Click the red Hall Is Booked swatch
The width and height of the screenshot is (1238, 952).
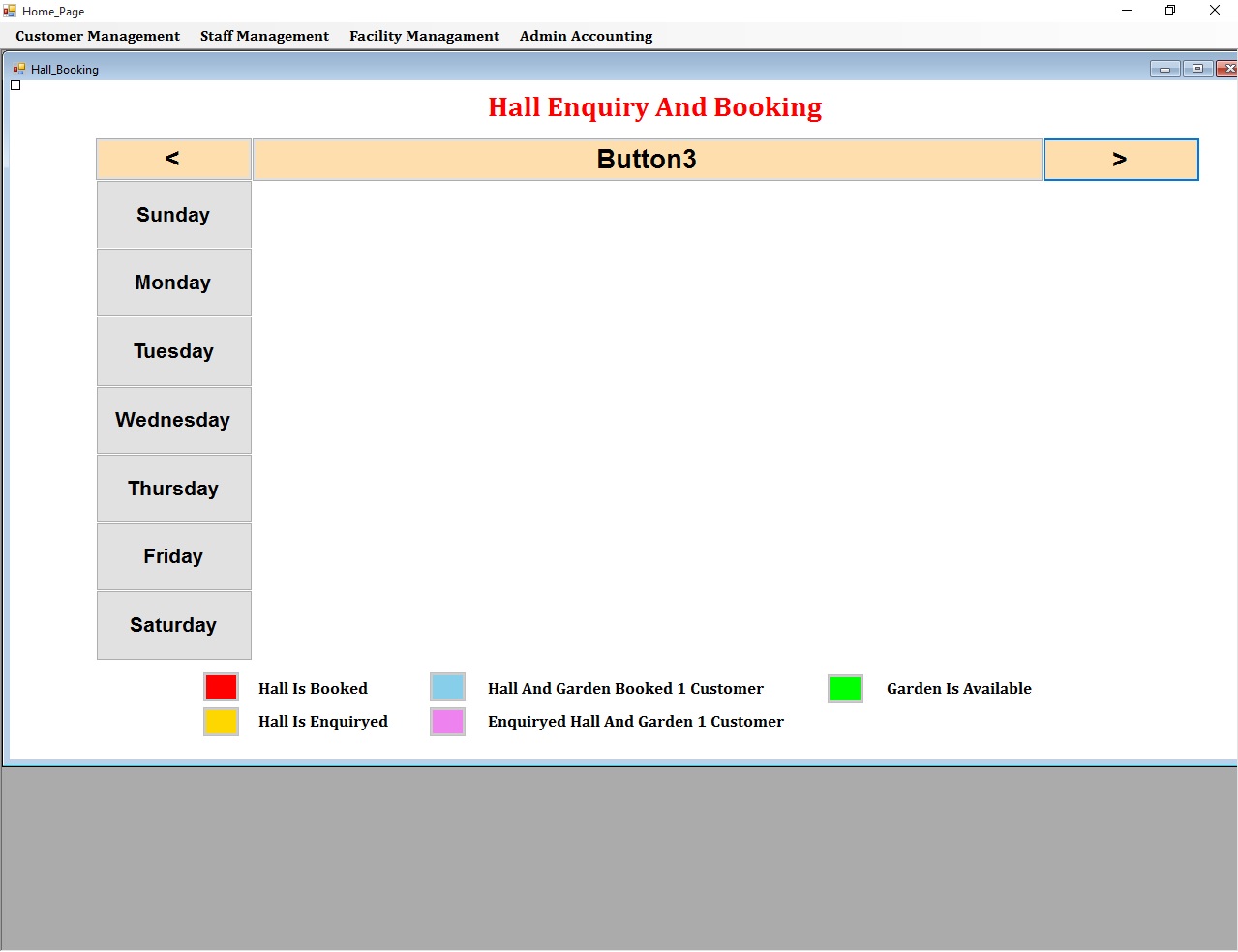(x=221, y=687)
